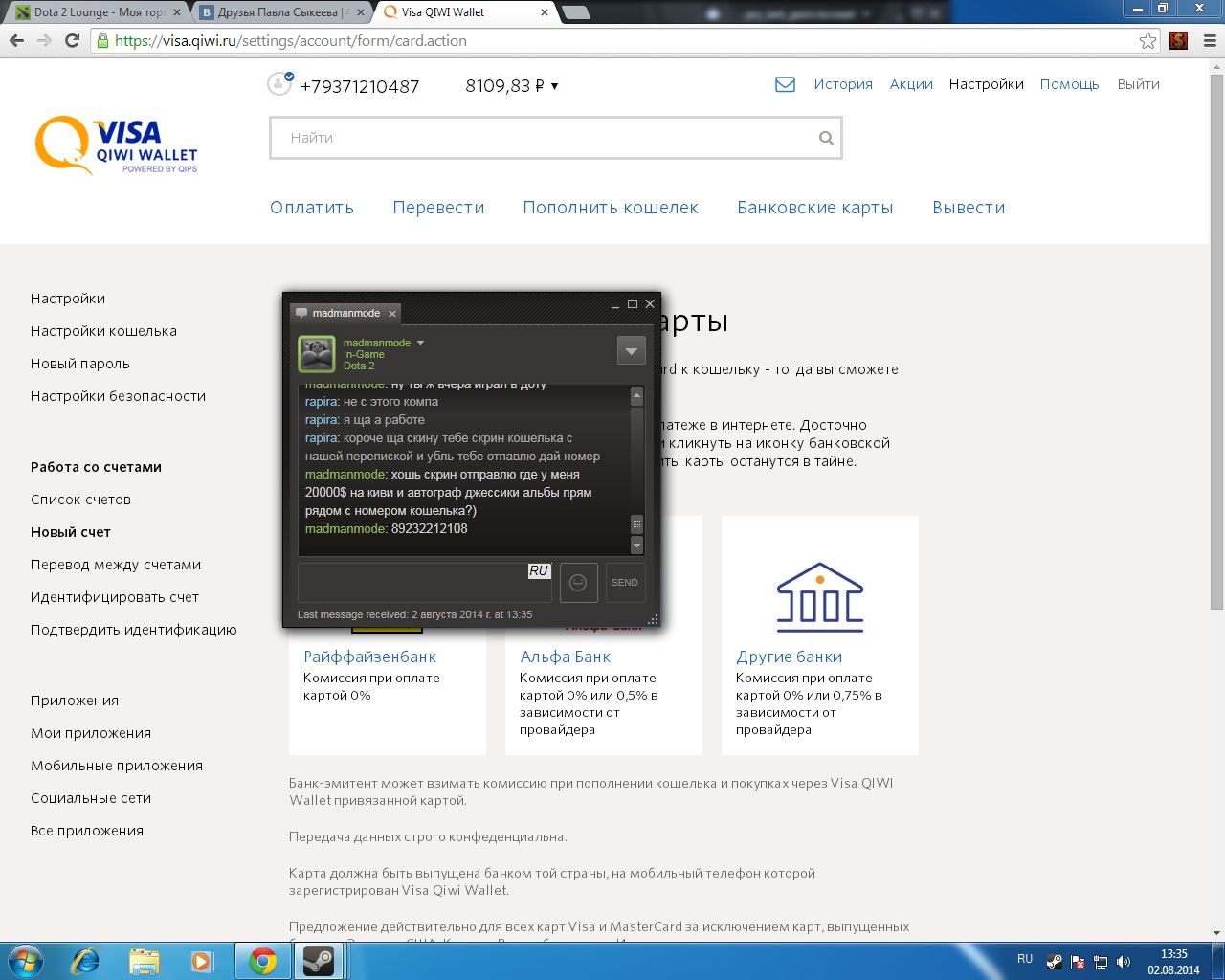Open the Windows Start menu
The height and width of the screenshot is (980, 1225).
tap(26, 961)
